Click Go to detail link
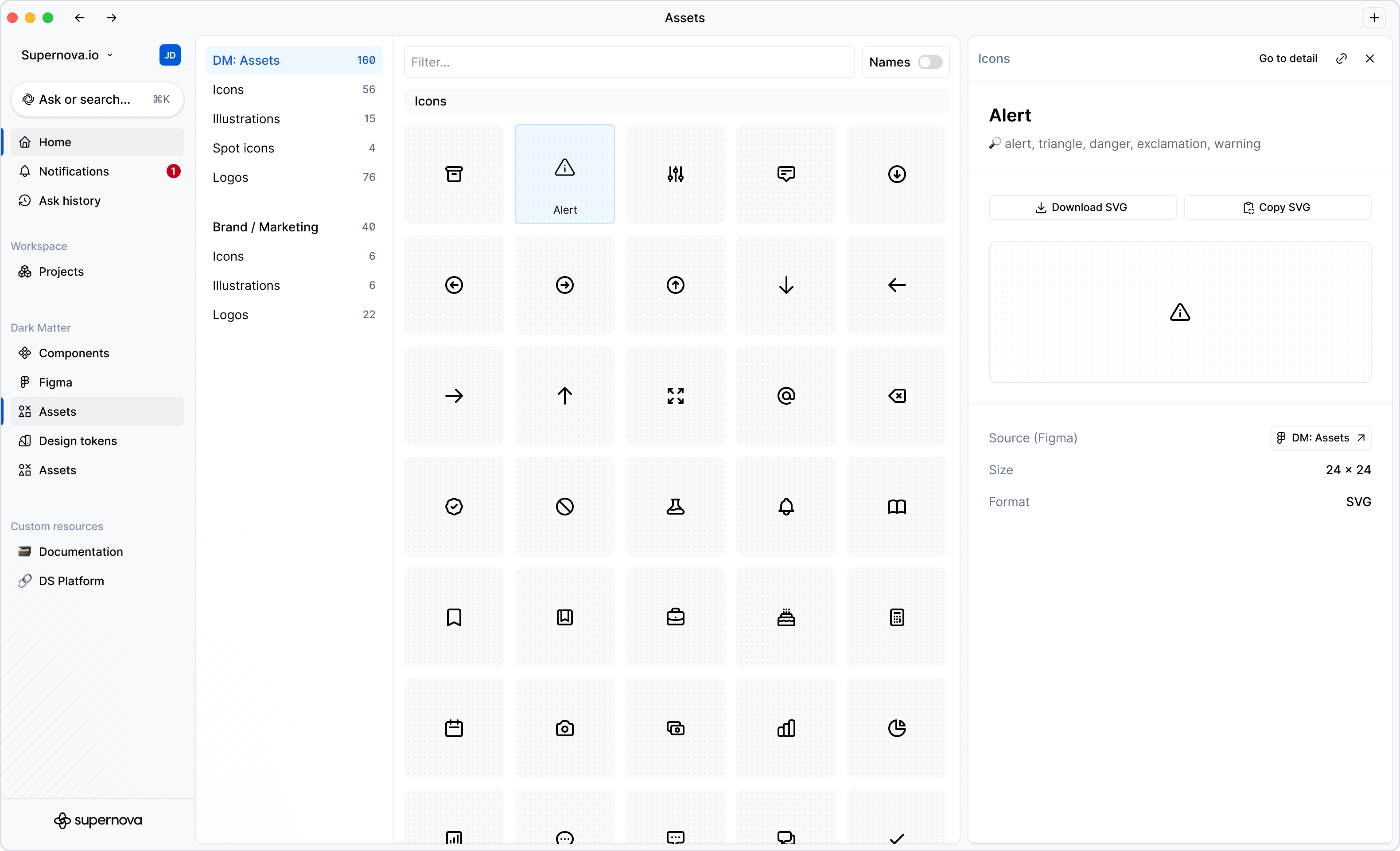 [1287, 59]
